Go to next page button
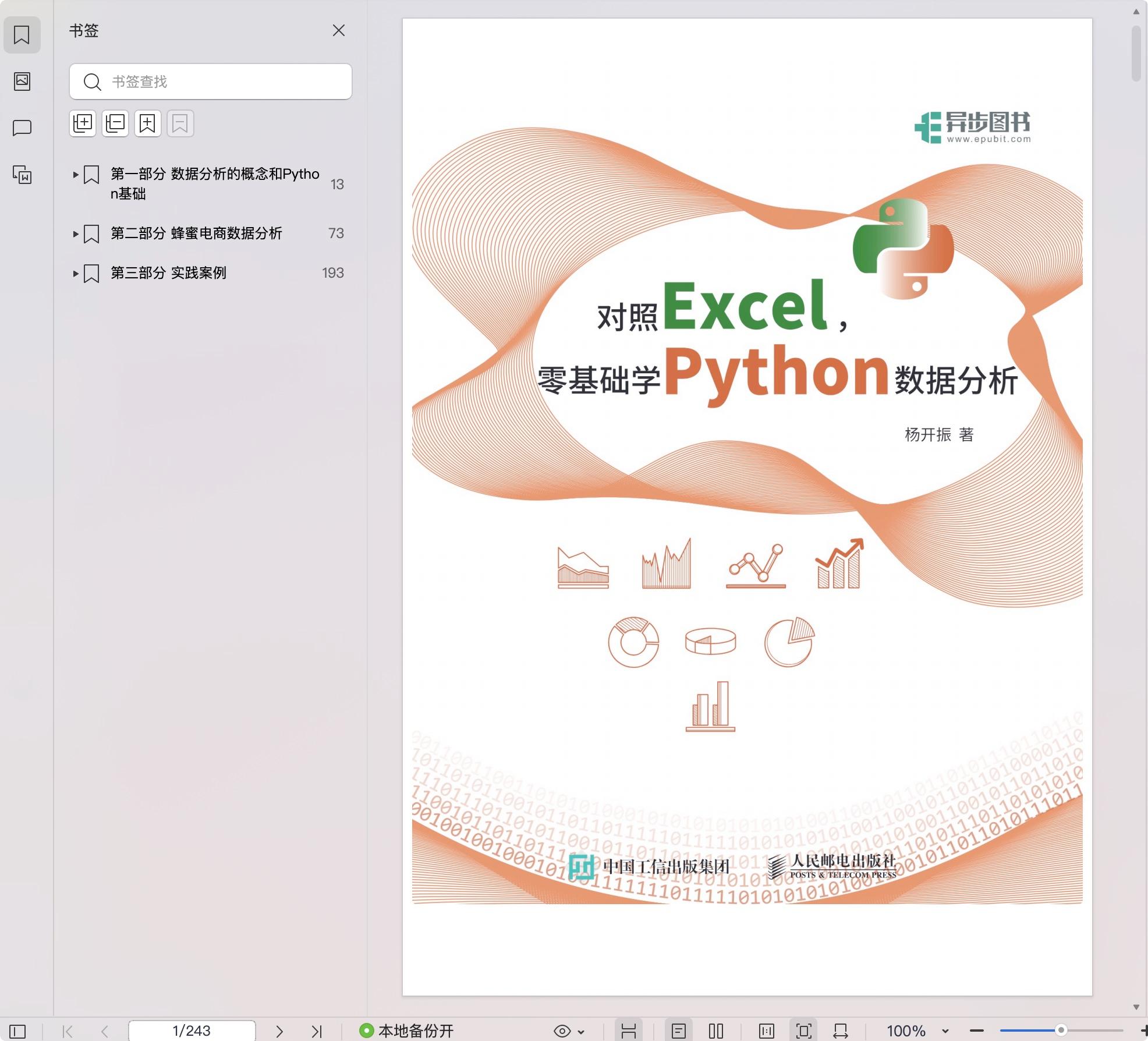Viewport: 1148px width, 1041px height. (x=279, y=1031)
